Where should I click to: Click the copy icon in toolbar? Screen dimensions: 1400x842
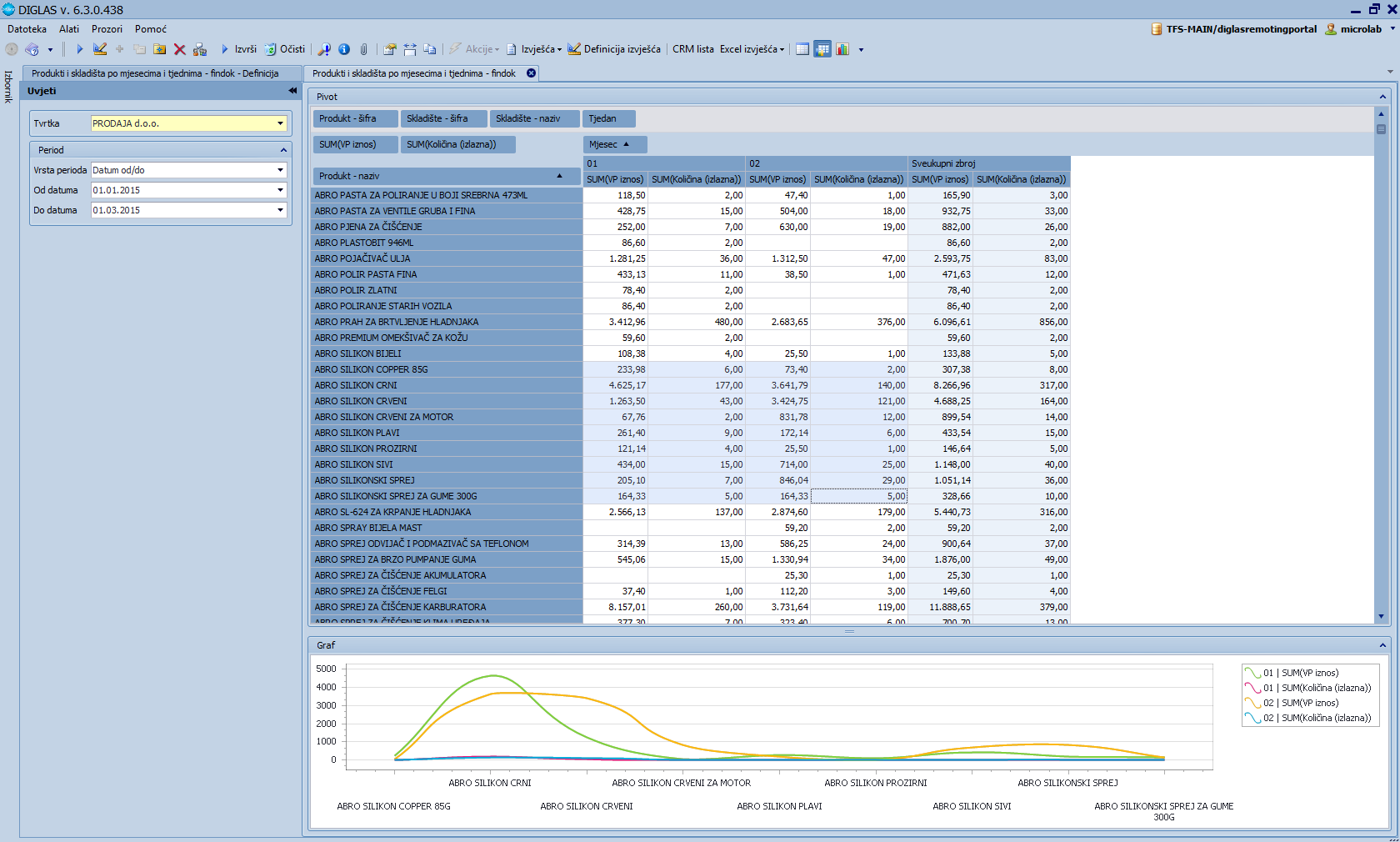pyautogui.click(x=430, y=50)
